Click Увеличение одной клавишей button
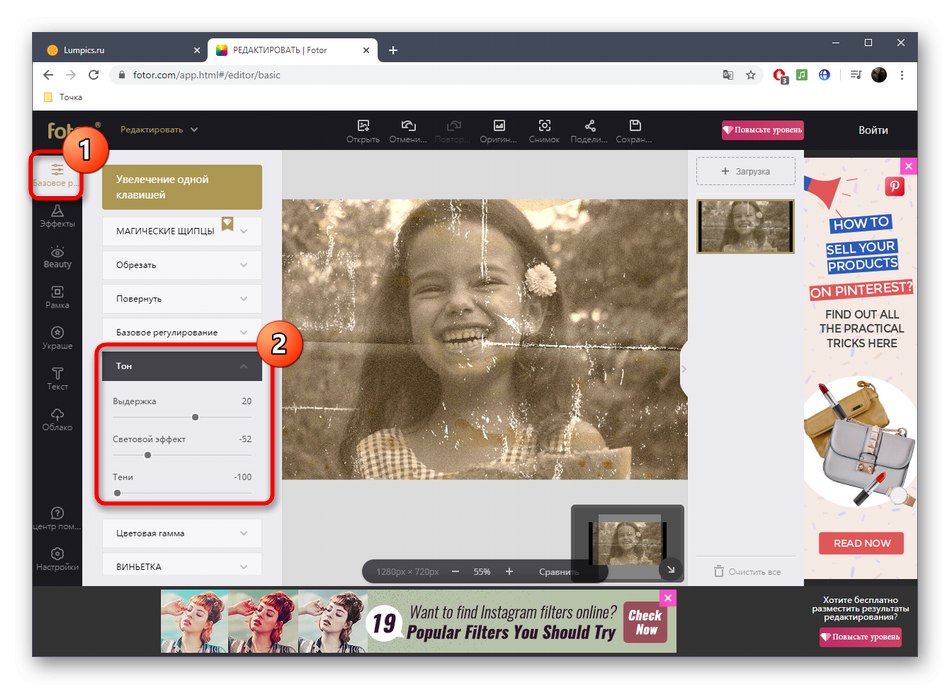950x689 pixels. [182, 187]
